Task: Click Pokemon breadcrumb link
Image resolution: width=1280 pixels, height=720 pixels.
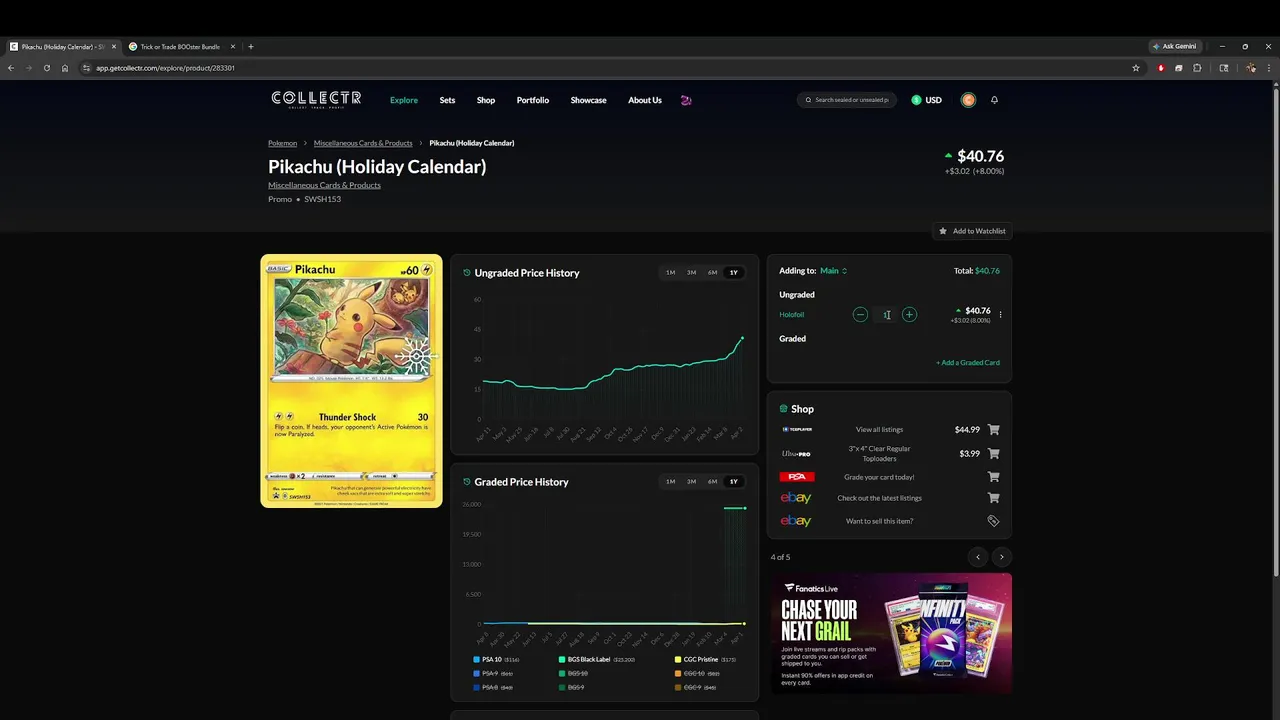Action: point(282,143)
